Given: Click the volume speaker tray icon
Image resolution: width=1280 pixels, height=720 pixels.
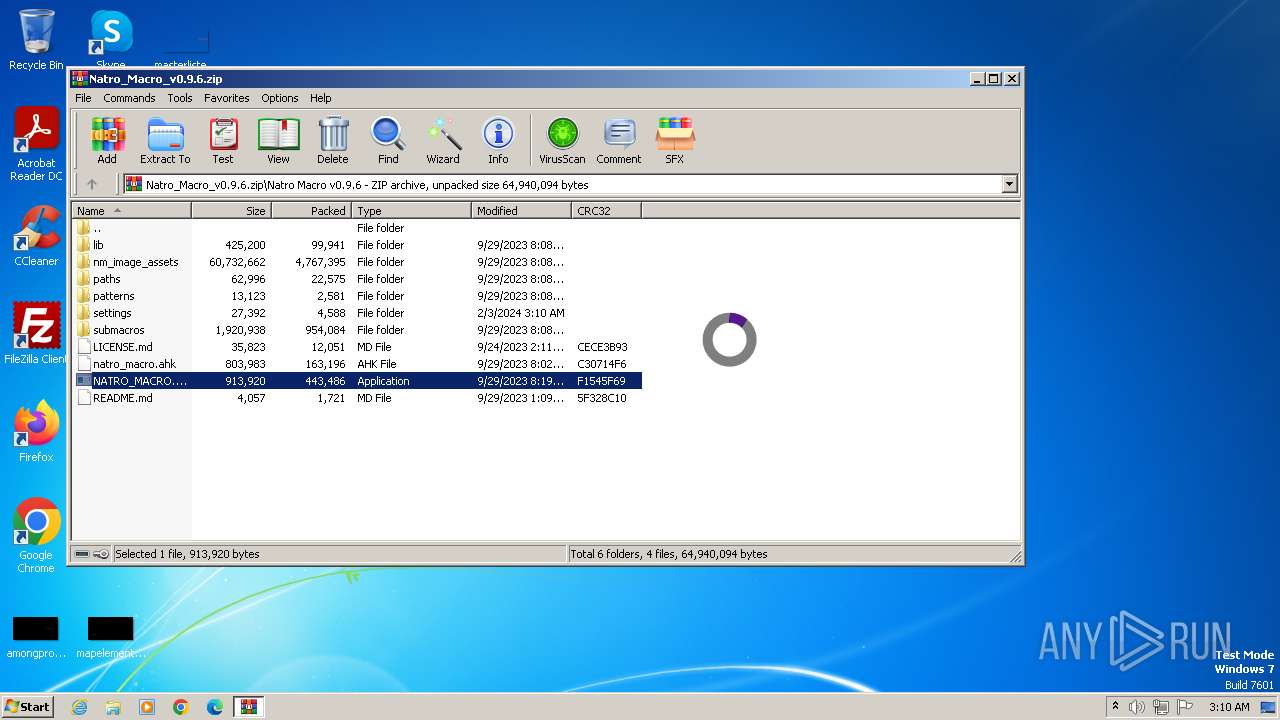Looking at the screenshot, I should click(1137, 707).
